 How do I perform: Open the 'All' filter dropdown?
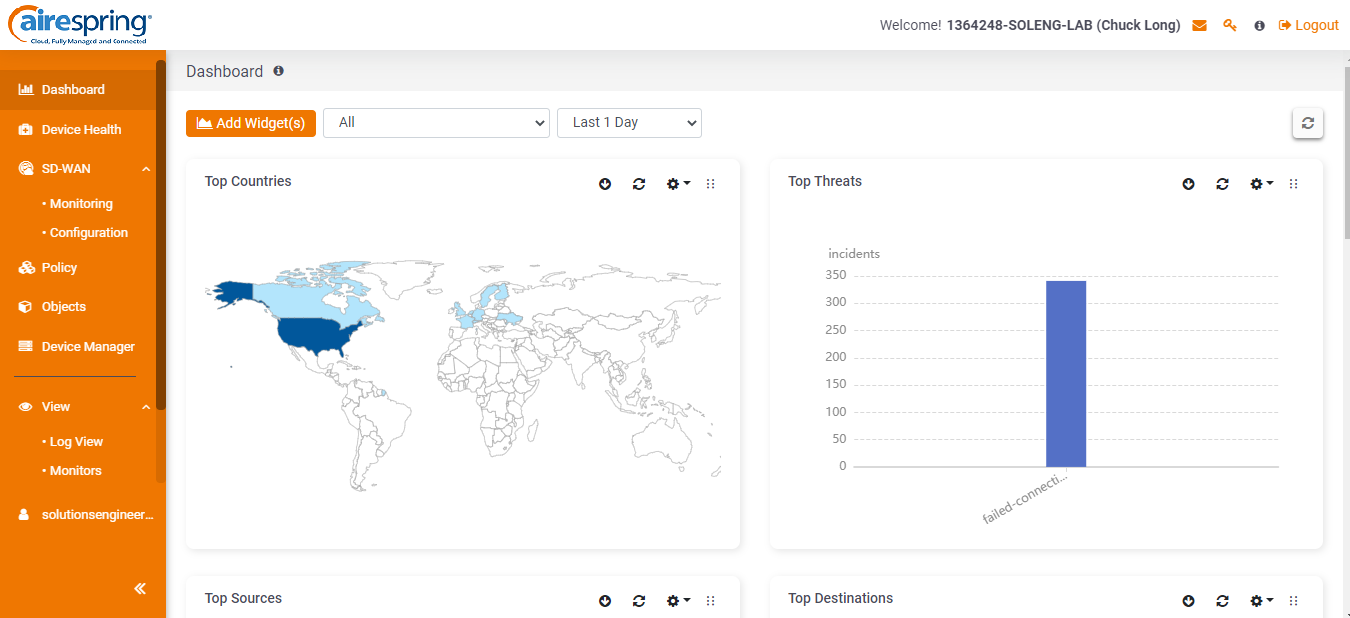(436, 123)
